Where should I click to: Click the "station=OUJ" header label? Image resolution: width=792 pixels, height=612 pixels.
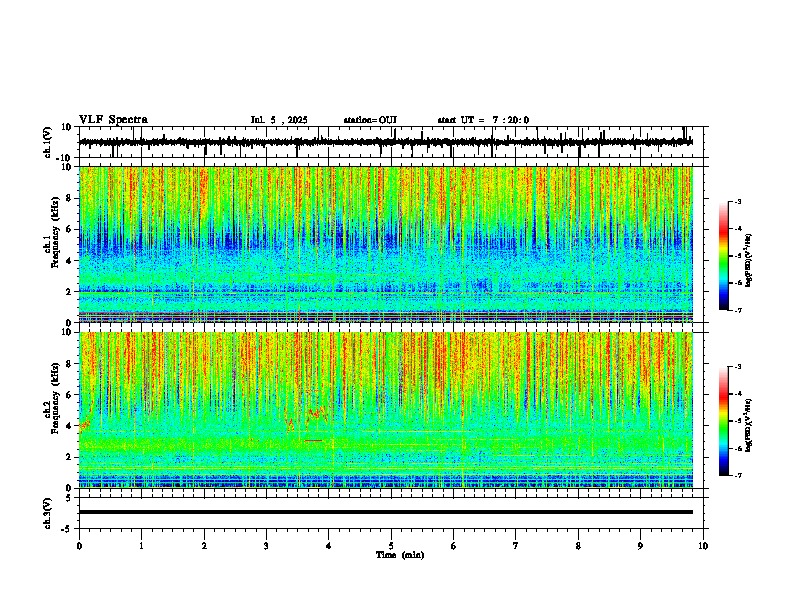tap(370, 120)
